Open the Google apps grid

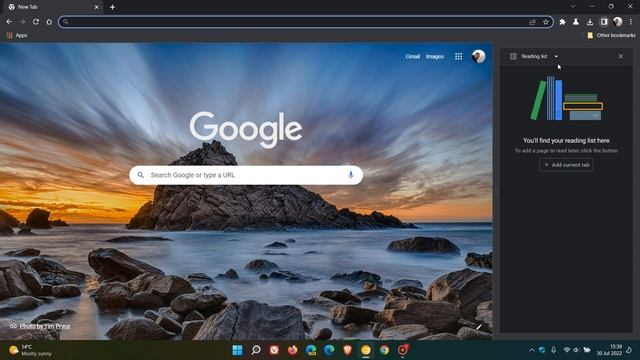click(x=458, y=56)
